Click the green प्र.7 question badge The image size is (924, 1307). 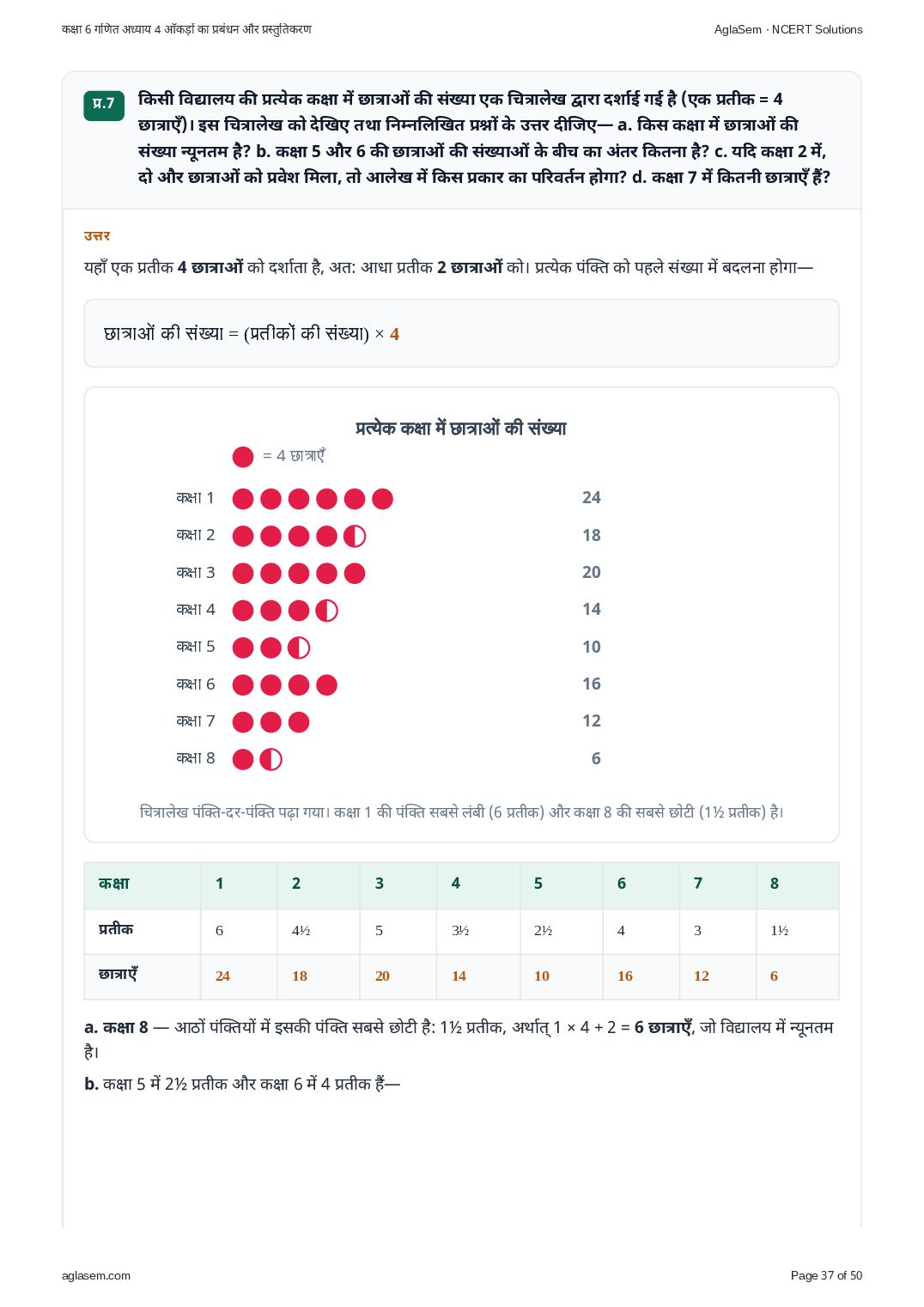pos(104,105)
